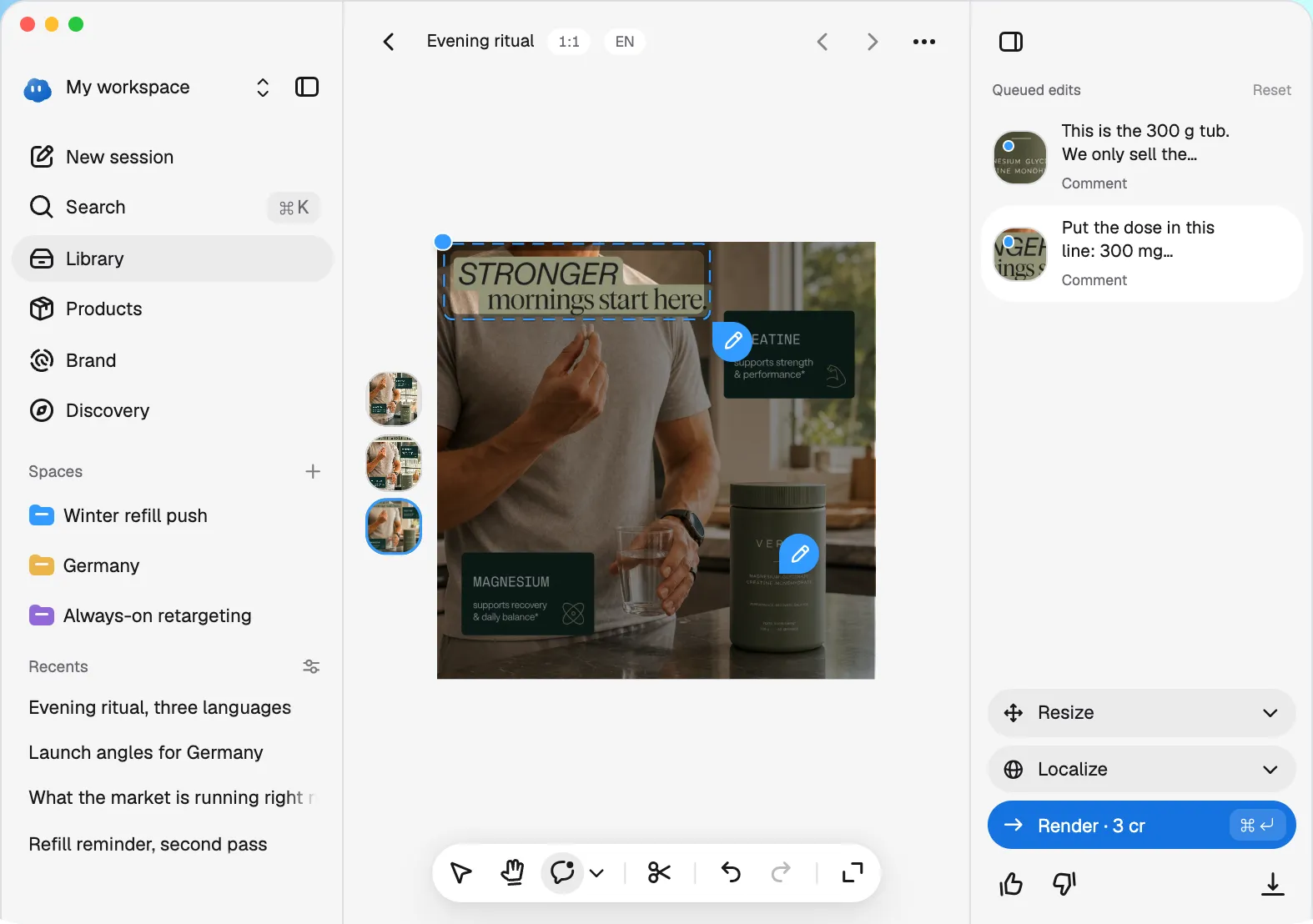Open queued edit 'Put the dose in this line'

click(x=1141, y=254)
